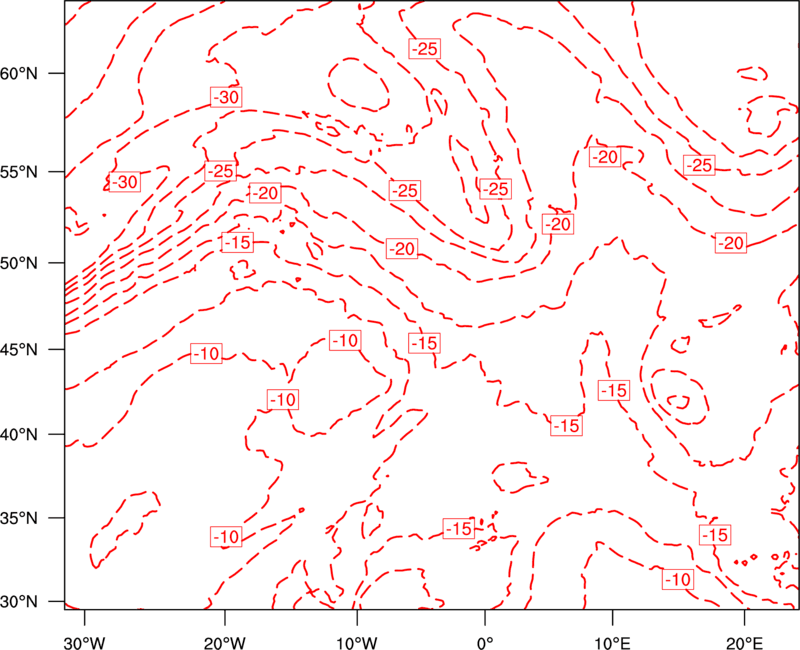Pick the 20°E longitude axis label

(744, 642)
